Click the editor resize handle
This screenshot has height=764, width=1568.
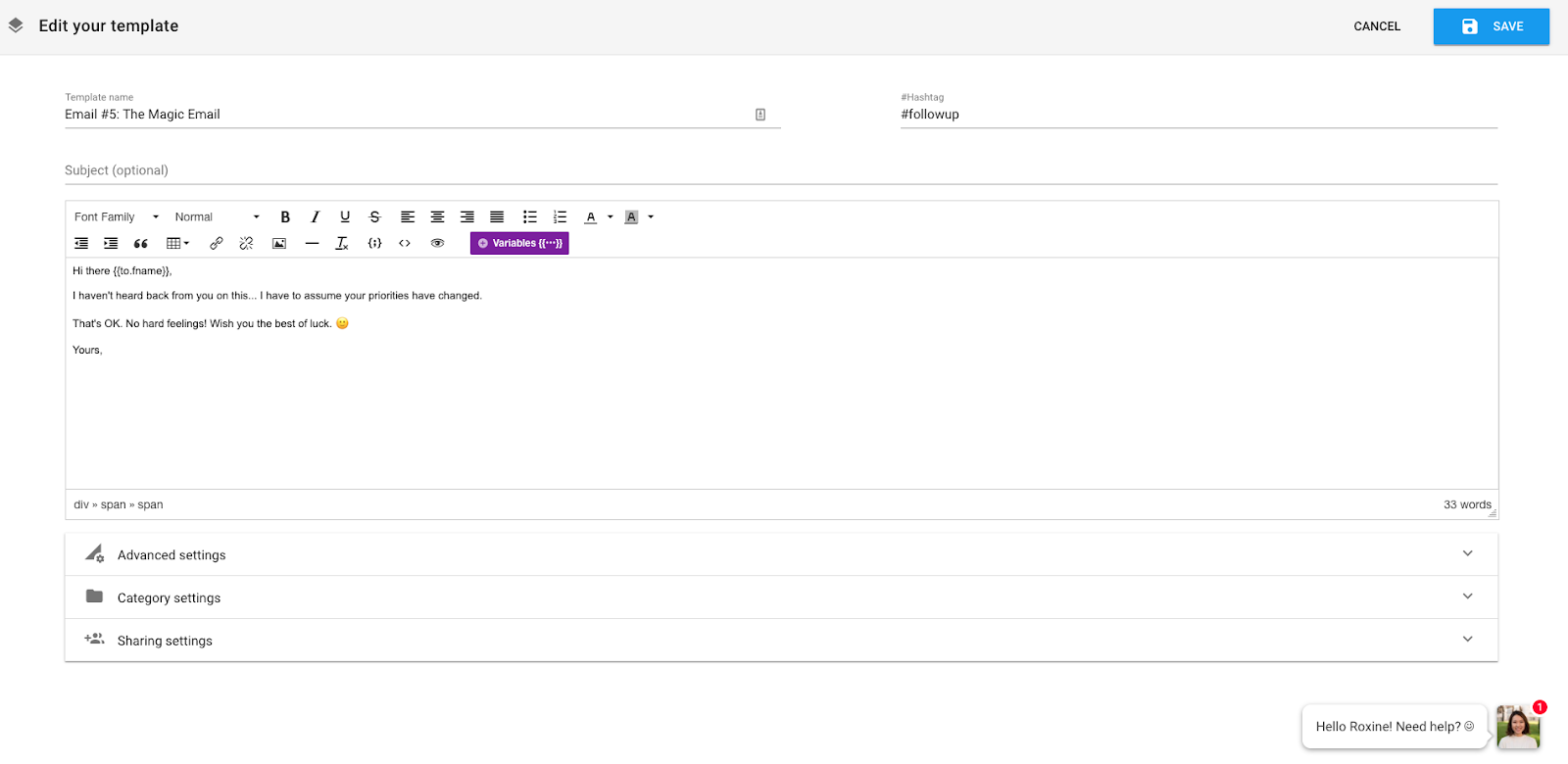click(x=1493, y=513)
